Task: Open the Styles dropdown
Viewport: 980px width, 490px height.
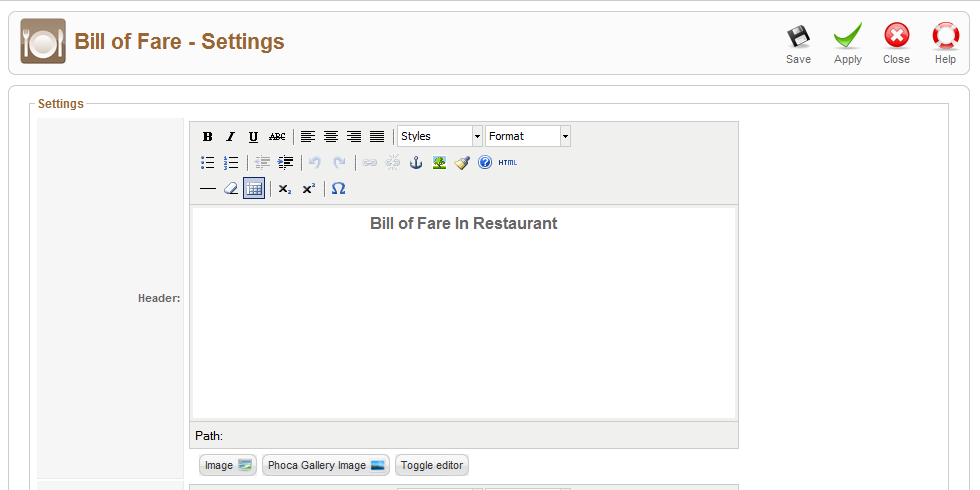Action: 440,136
